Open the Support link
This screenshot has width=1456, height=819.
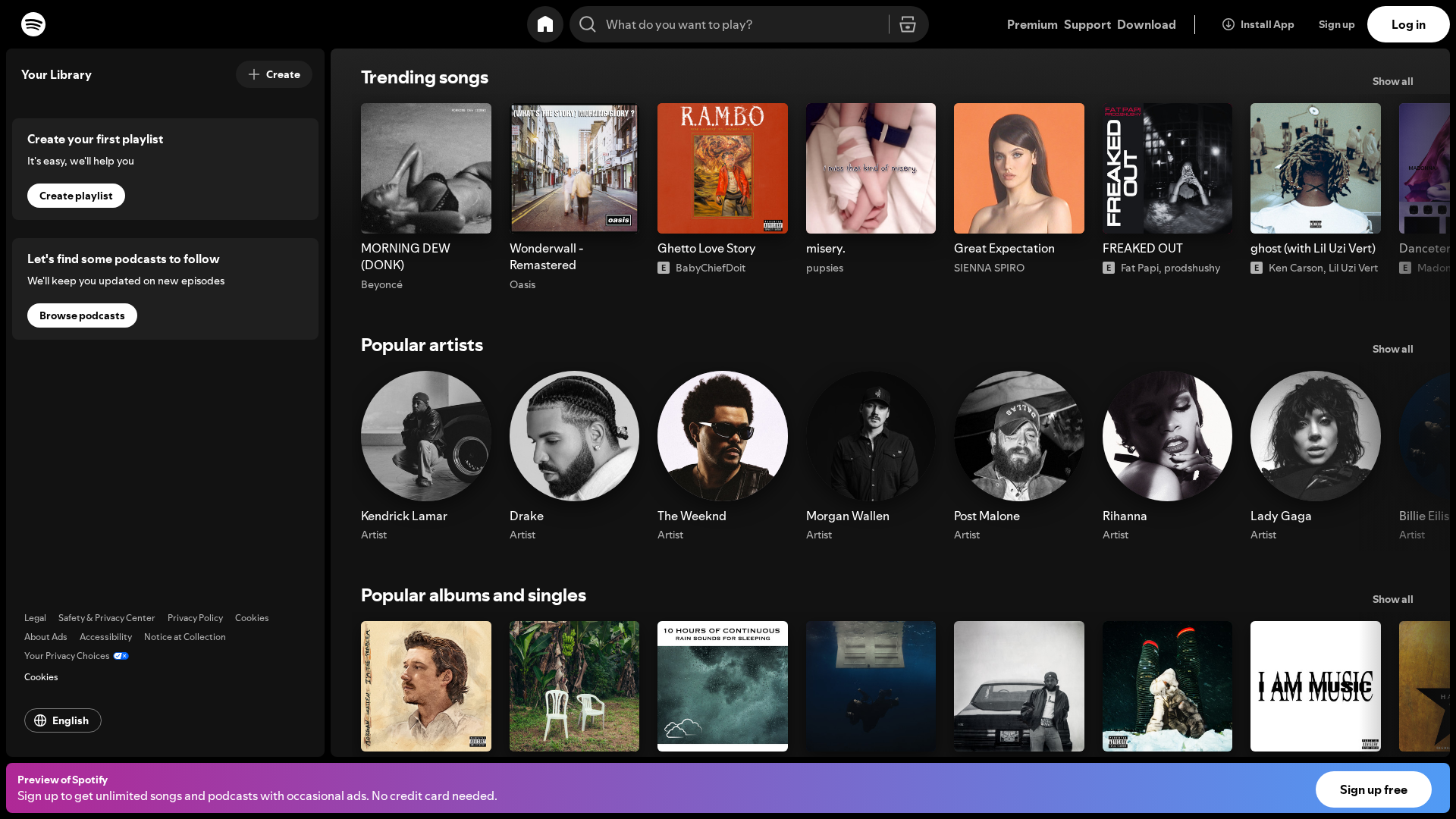pyautogui.click(x=1087, y=24)
